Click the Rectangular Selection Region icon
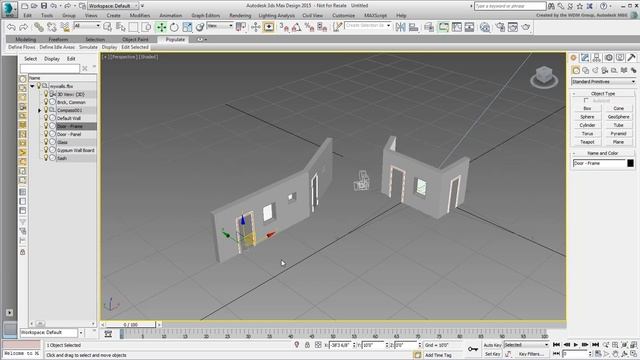Screen dimensions: 640x360 pos(133,27)
